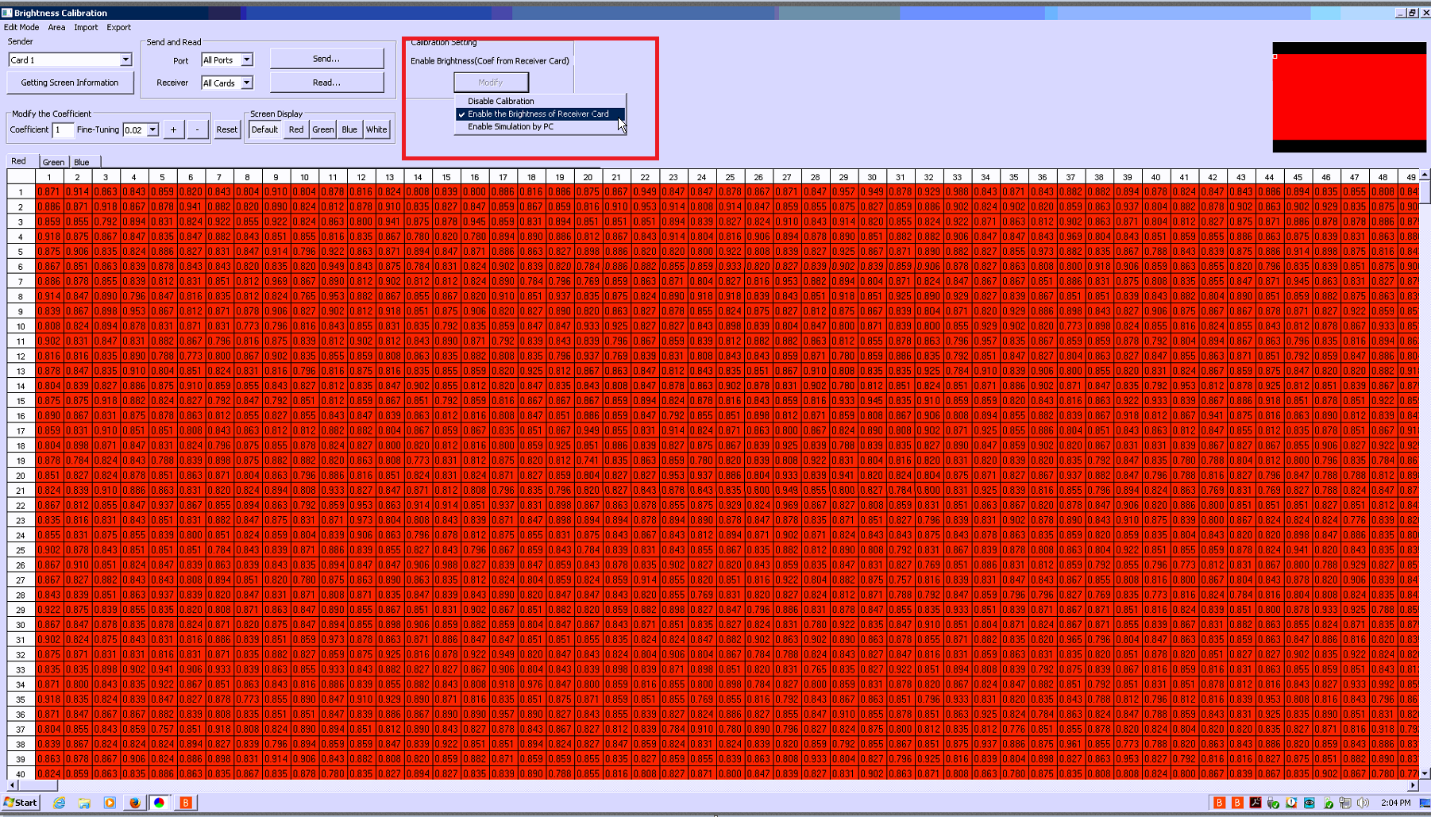This screenshot has width=1431, height=817.
Task: Toggle Red screen display mode
Action: (296, 130)
